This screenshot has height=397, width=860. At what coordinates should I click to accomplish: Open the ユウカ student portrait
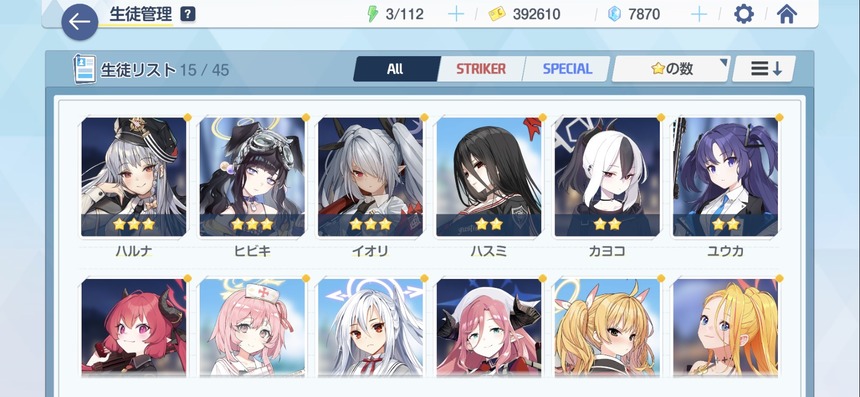point(726,177)
